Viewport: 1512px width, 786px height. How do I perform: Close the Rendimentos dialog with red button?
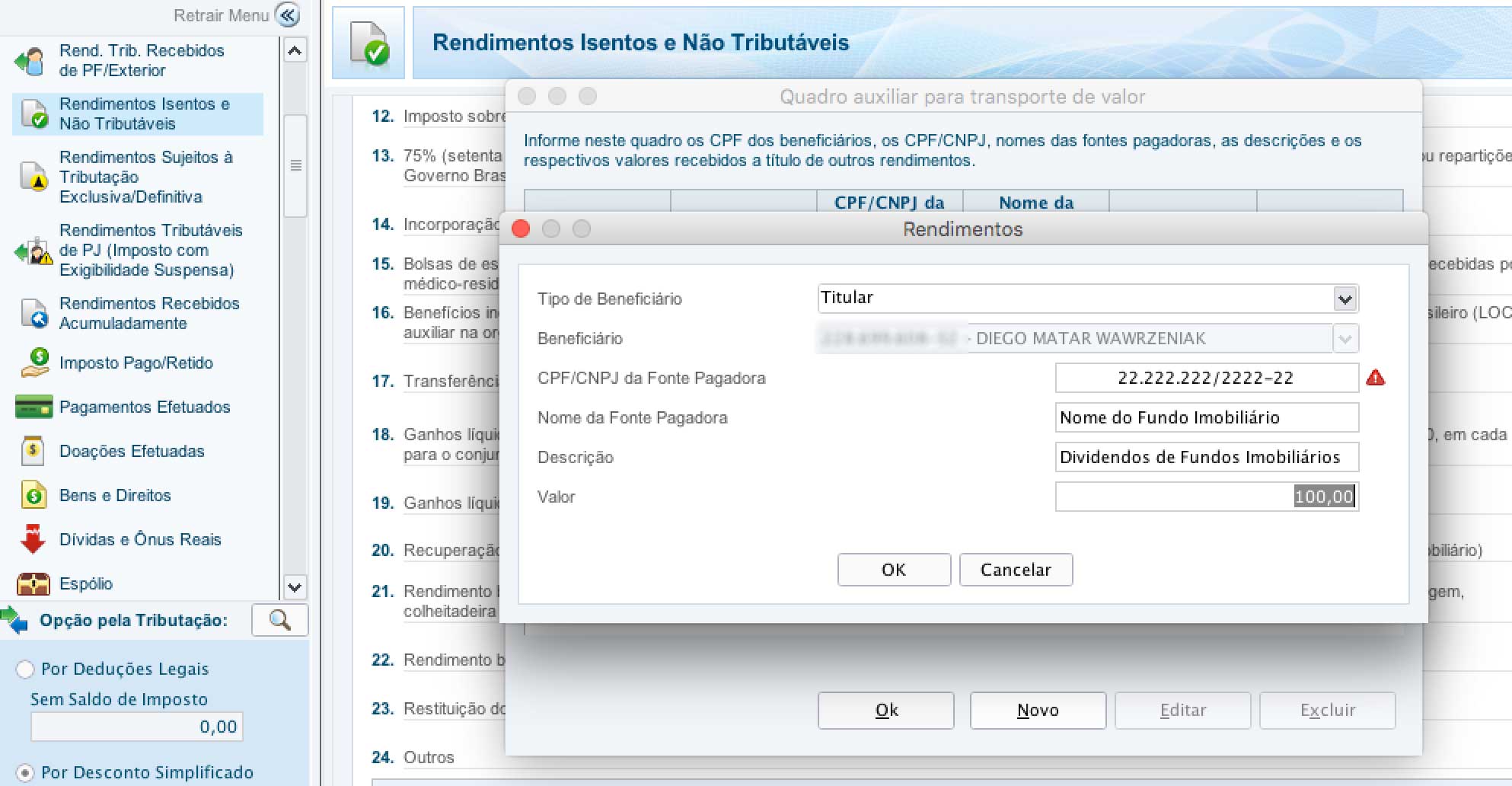(x=521, y=228)
